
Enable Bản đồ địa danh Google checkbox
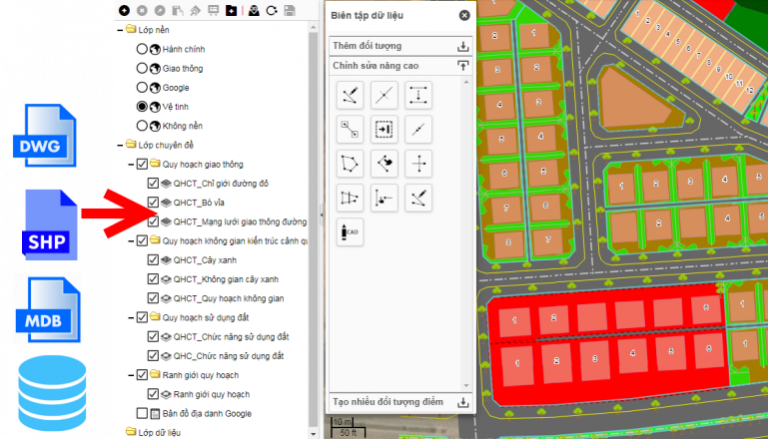(x=142, y=413)
